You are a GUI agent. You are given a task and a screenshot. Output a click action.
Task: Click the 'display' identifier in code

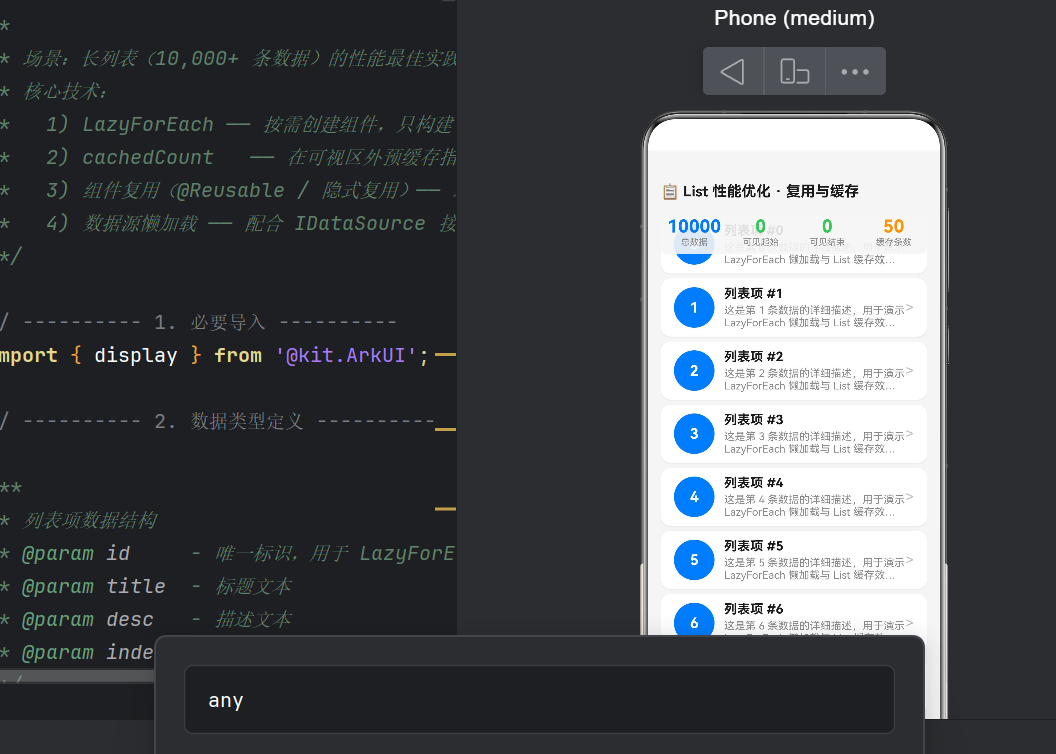point(135,355)
